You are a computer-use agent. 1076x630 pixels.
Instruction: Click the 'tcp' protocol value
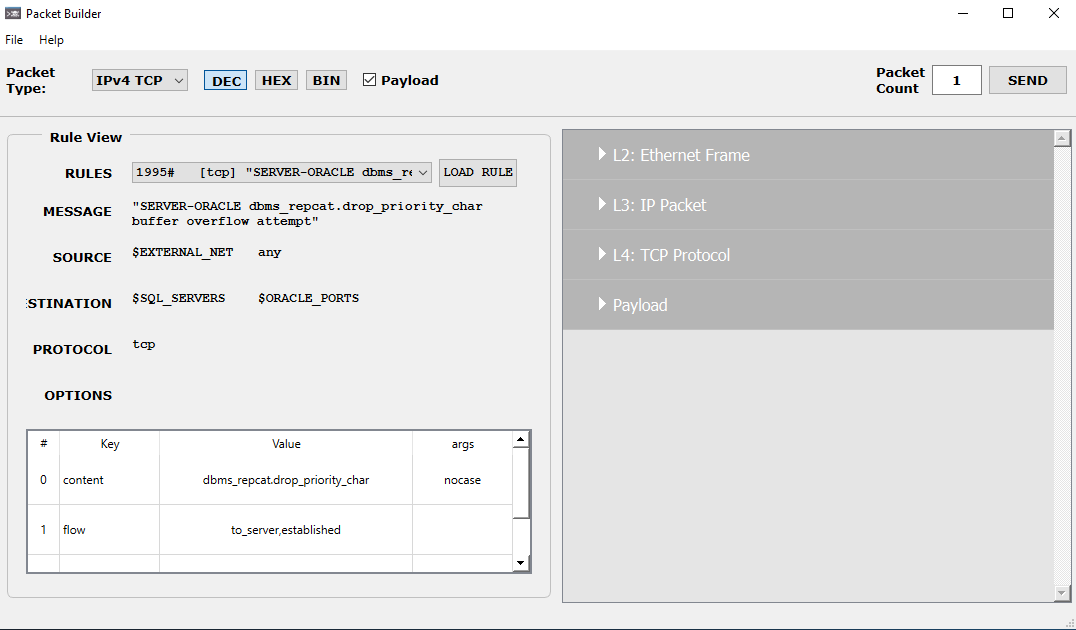coord(143,344)
